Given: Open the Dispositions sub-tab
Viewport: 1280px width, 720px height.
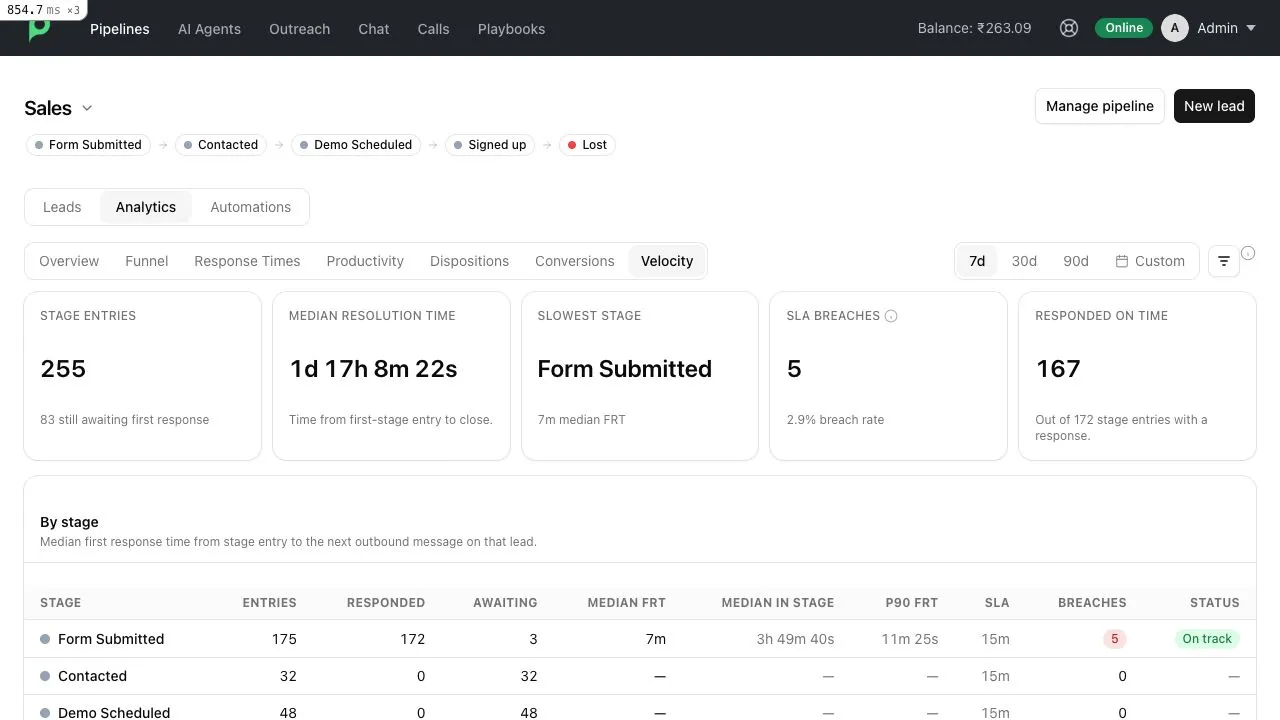Looking at the screenshot, I should (469, 261).
